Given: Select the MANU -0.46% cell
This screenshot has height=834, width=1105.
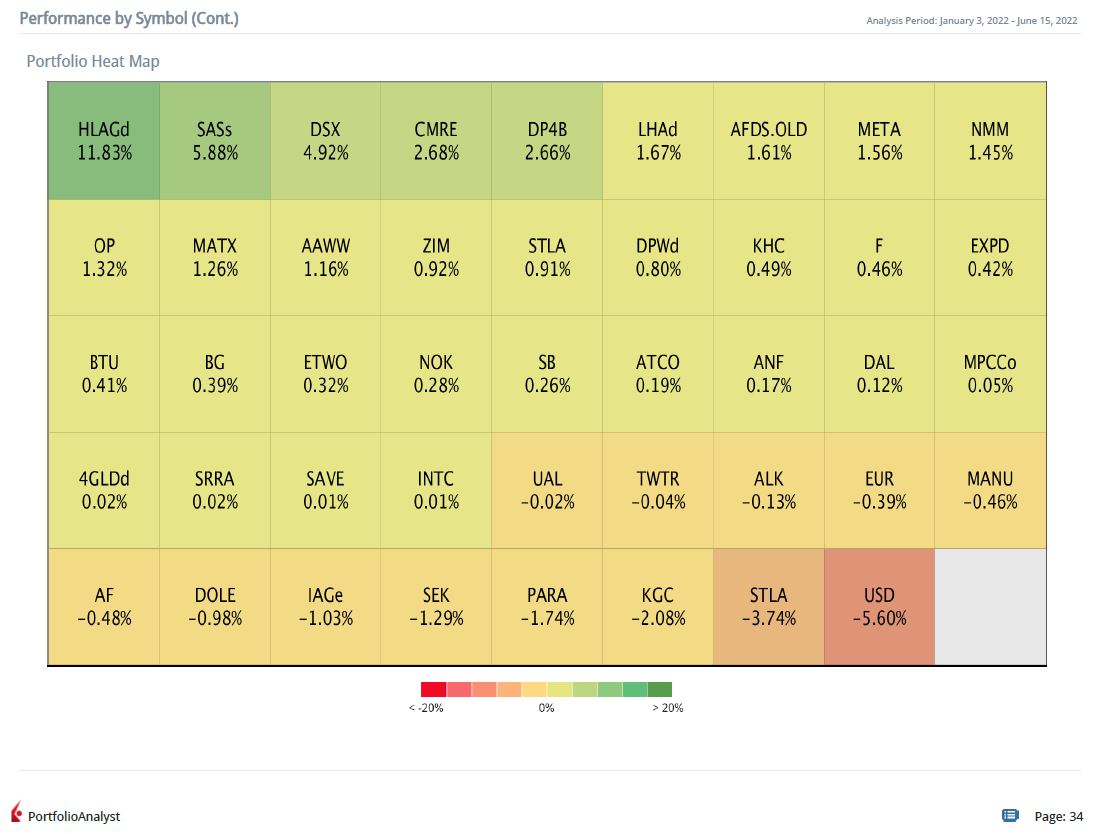Looking at the screenshot, I should [990, 490].
